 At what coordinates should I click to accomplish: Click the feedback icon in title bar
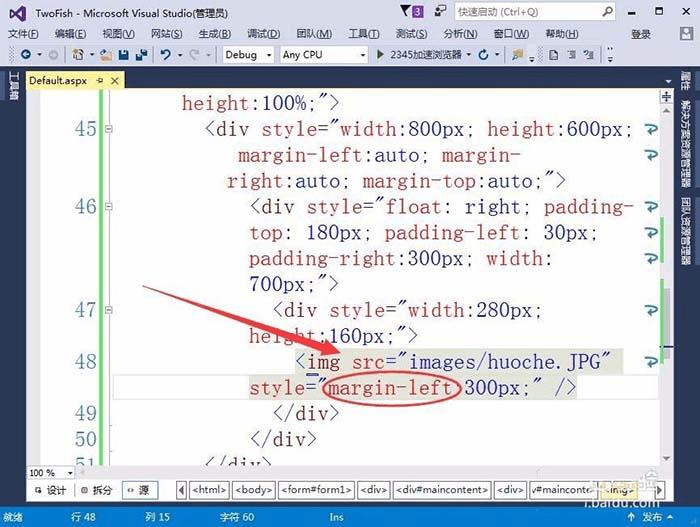440,11
